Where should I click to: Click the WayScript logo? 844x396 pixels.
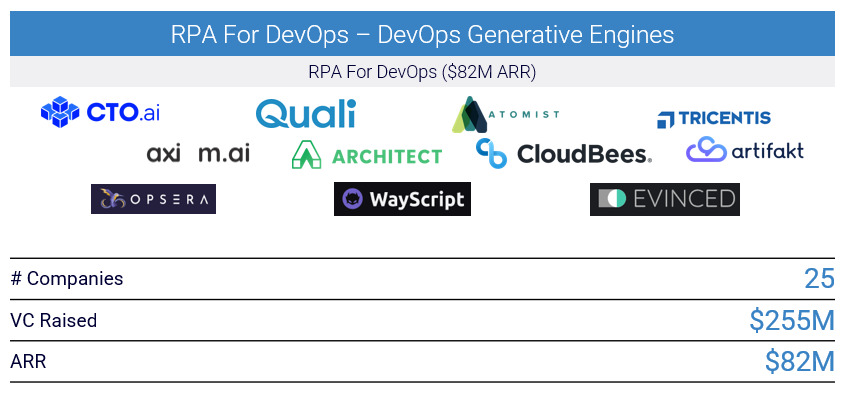[402, 199]
